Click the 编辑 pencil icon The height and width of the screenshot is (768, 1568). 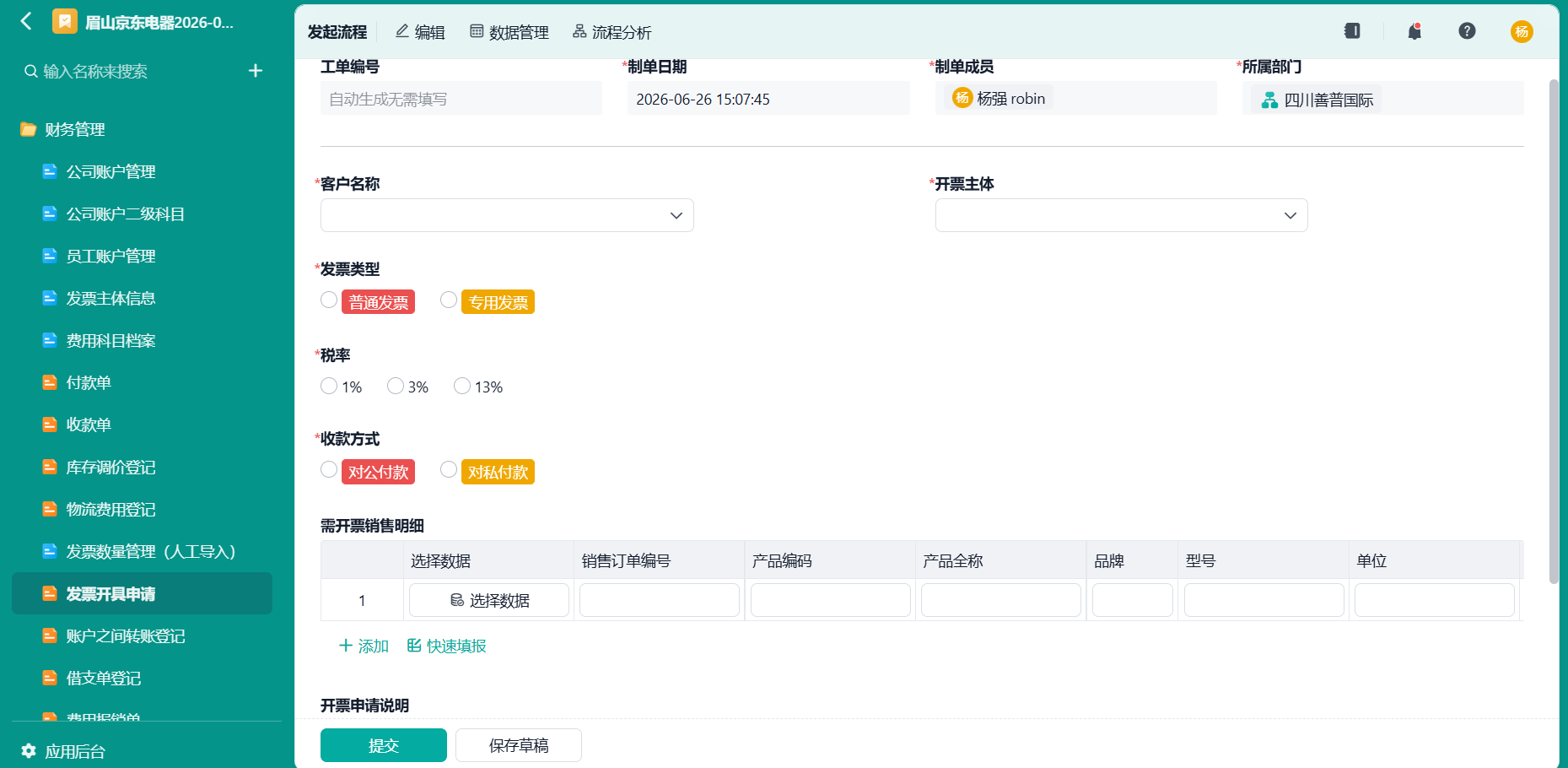402,31
